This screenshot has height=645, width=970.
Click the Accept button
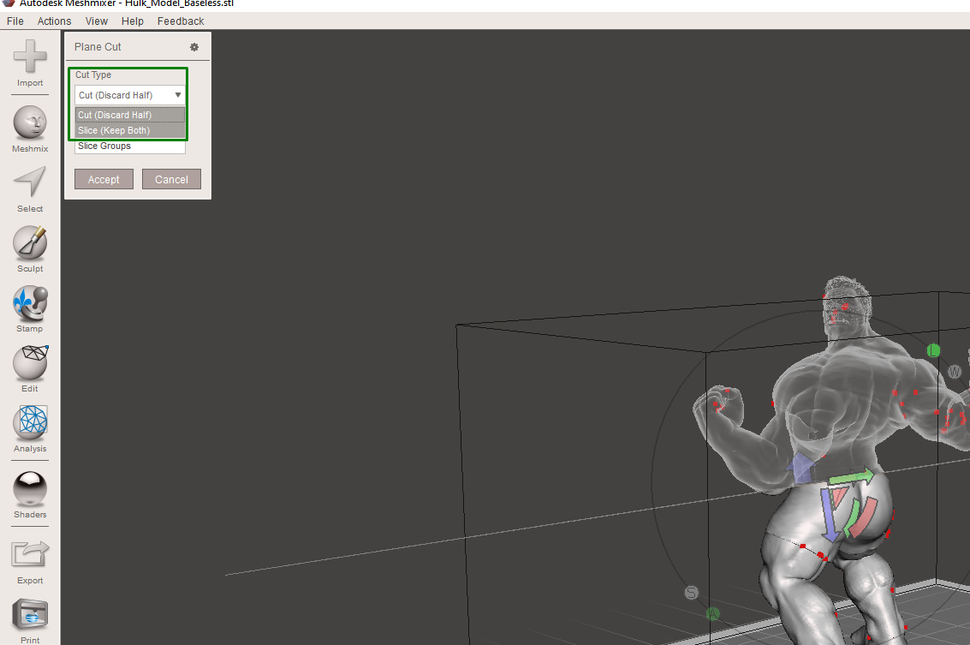tap(103, 179)
